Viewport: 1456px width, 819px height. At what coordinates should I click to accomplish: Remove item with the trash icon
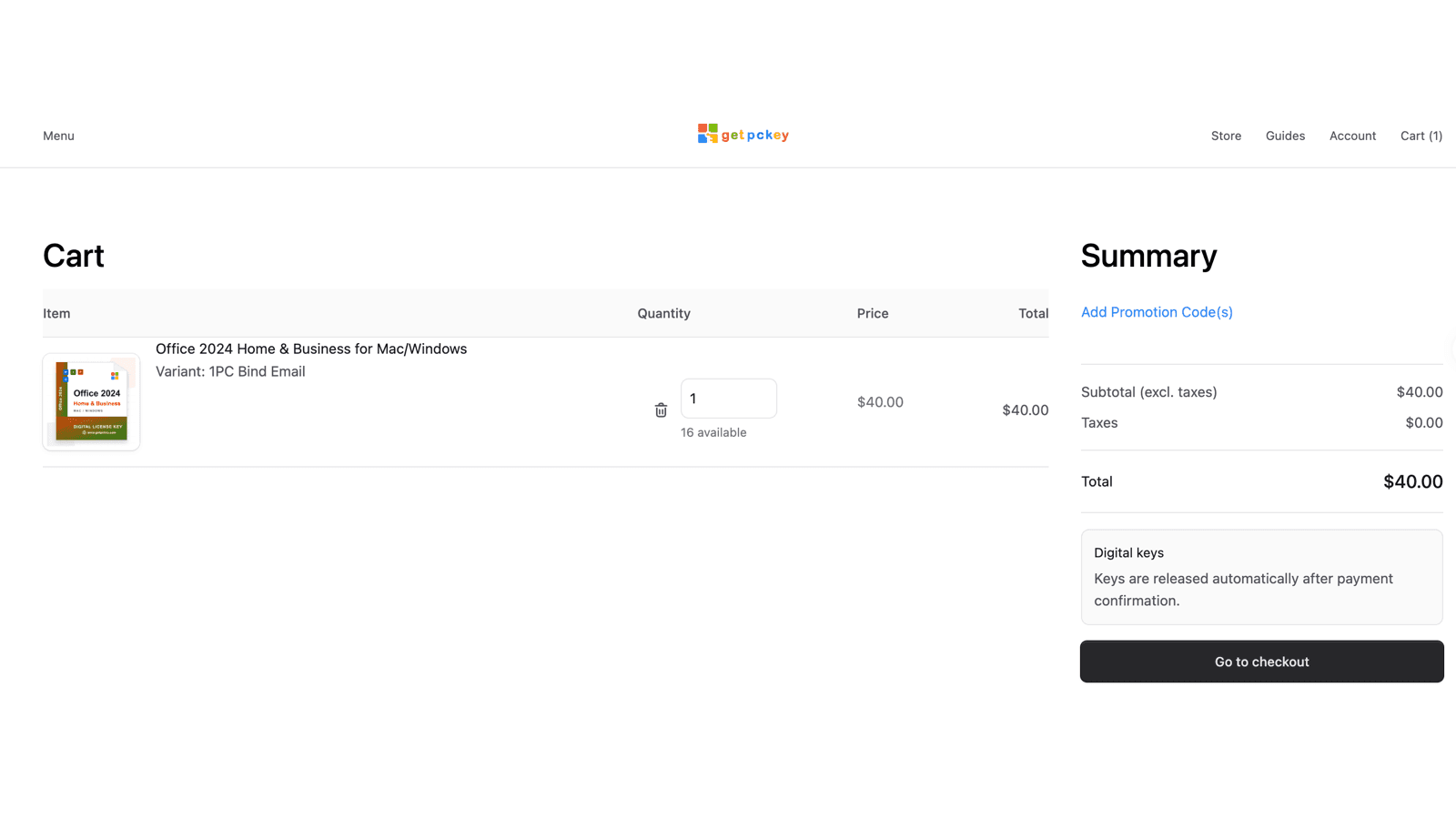pyautogui.click(x=661, y=410)
